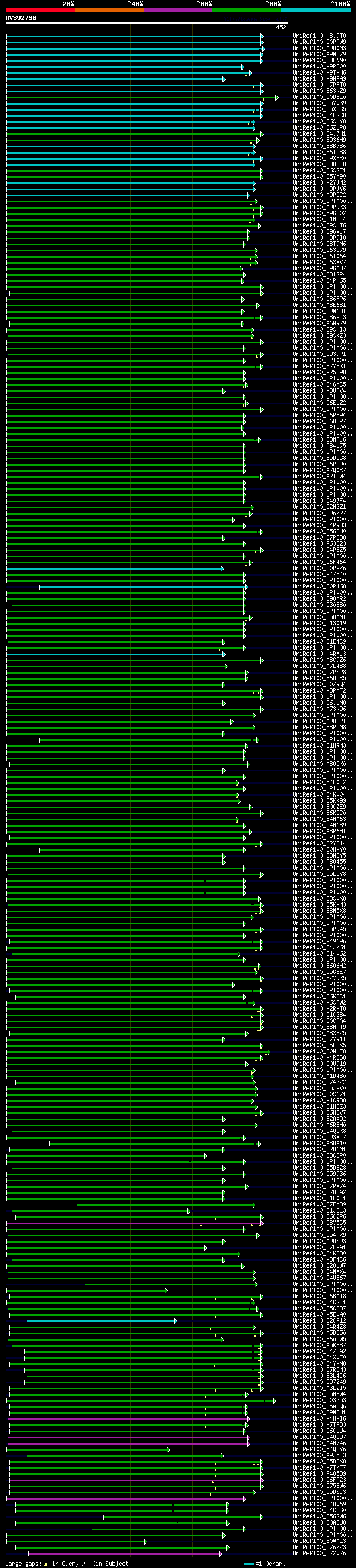Select the UniRef100_C6JUN0 label

pos(319,703)
